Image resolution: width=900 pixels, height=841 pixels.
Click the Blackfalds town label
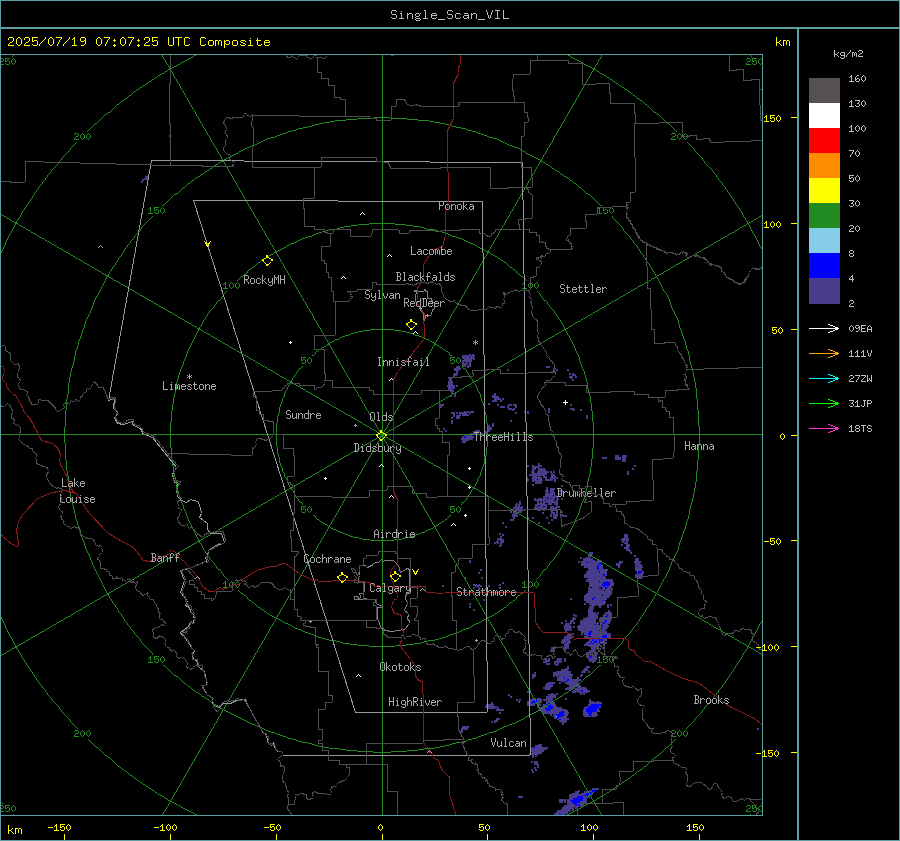[425, 277]
